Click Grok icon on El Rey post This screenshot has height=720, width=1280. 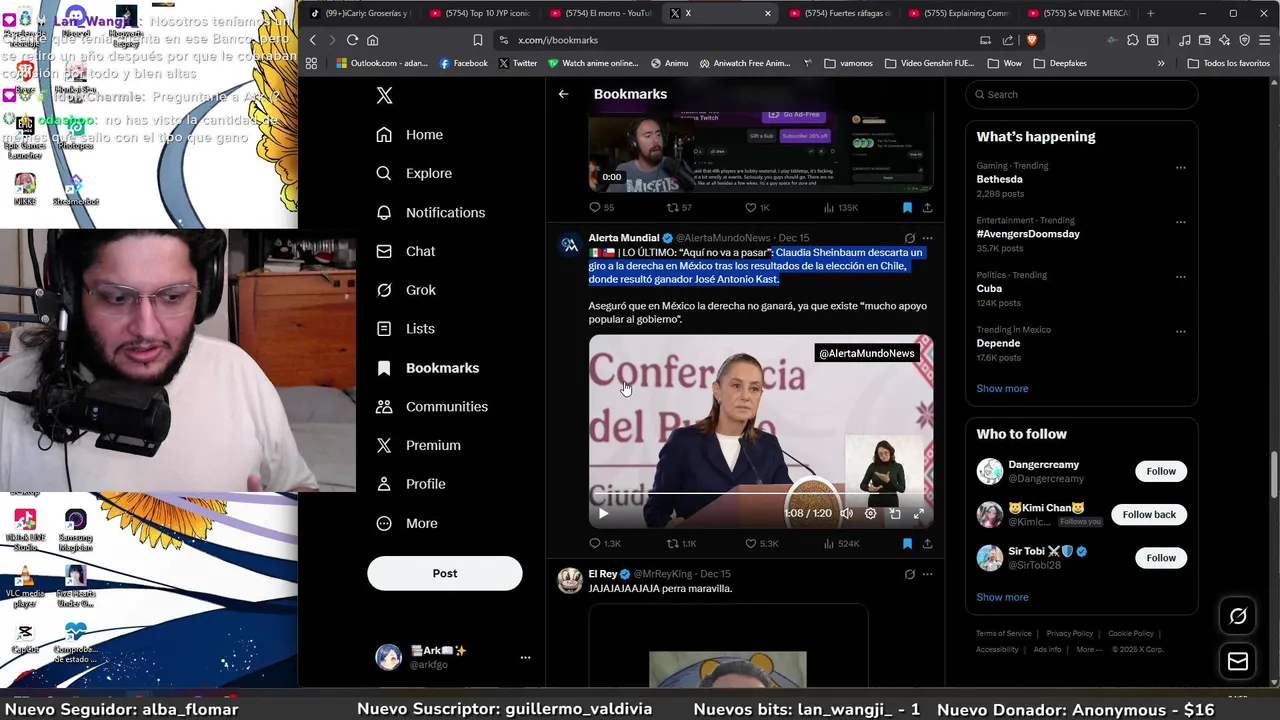point(909,574)
